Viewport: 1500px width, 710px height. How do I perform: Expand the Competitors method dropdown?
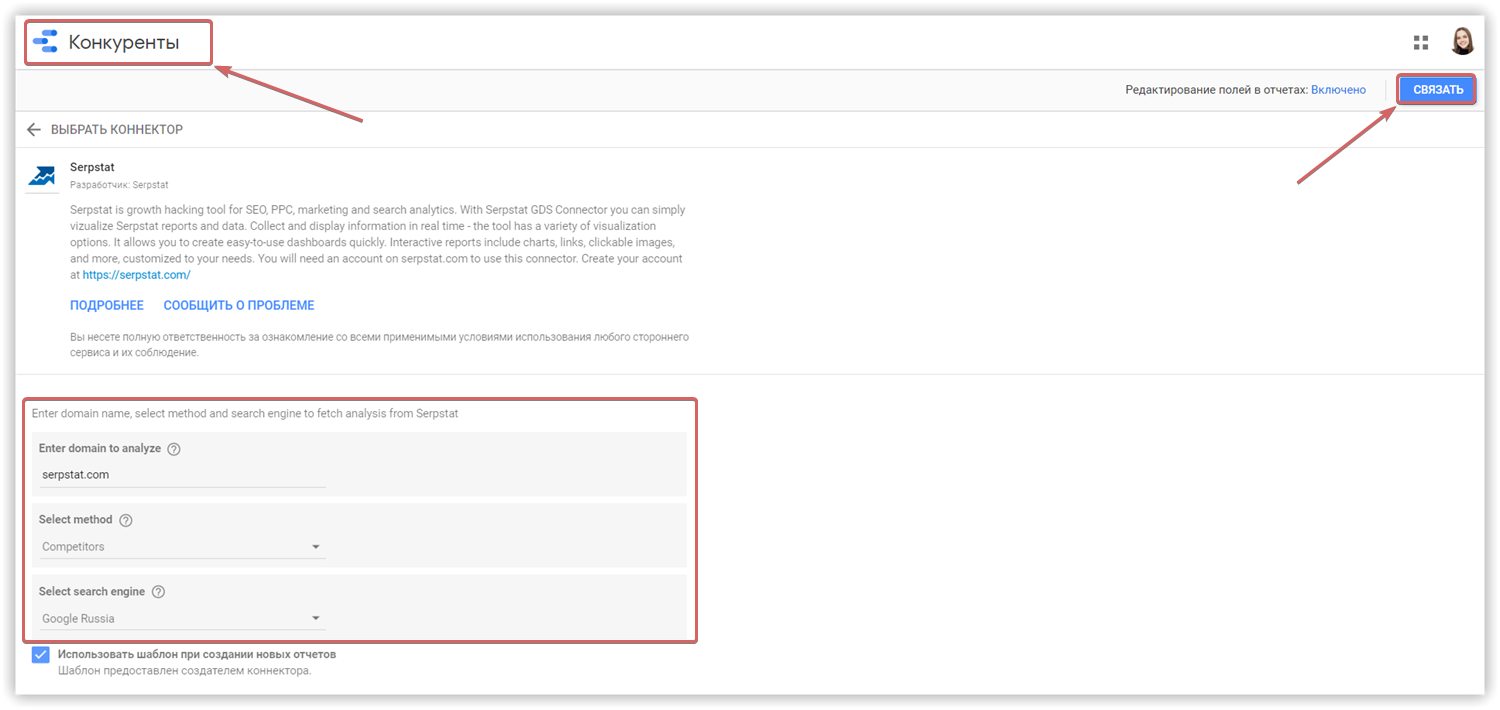click(x=182, y=547)
